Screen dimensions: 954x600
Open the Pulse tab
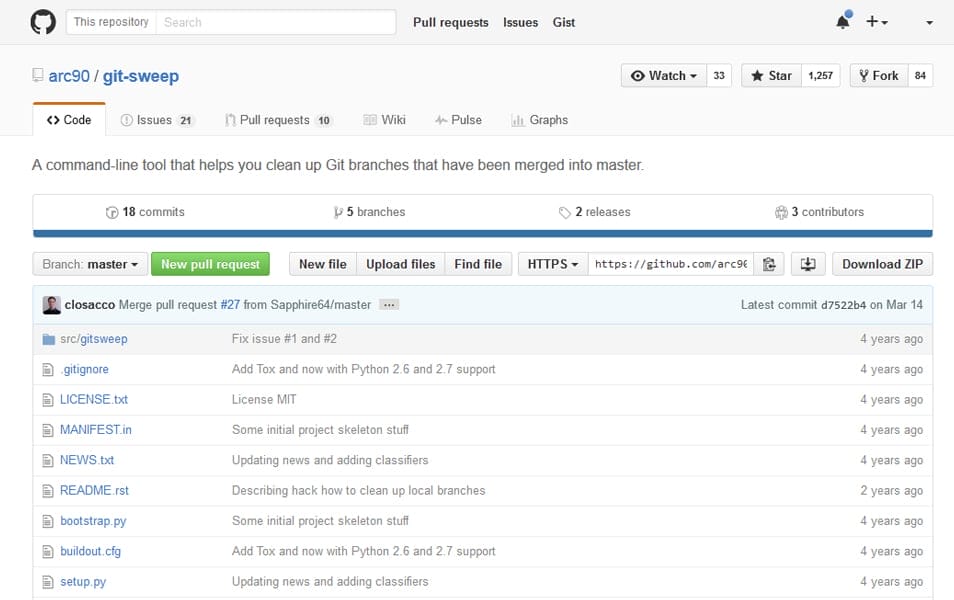(x=458, y=120)
